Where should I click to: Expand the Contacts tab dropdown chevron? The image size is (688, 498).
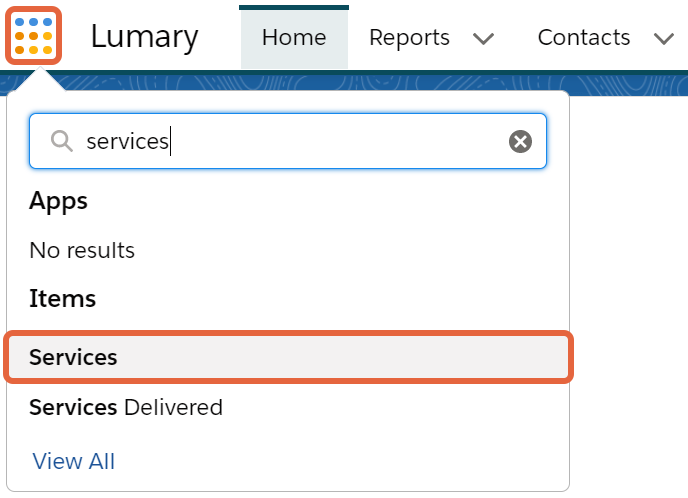click(663, 39)
